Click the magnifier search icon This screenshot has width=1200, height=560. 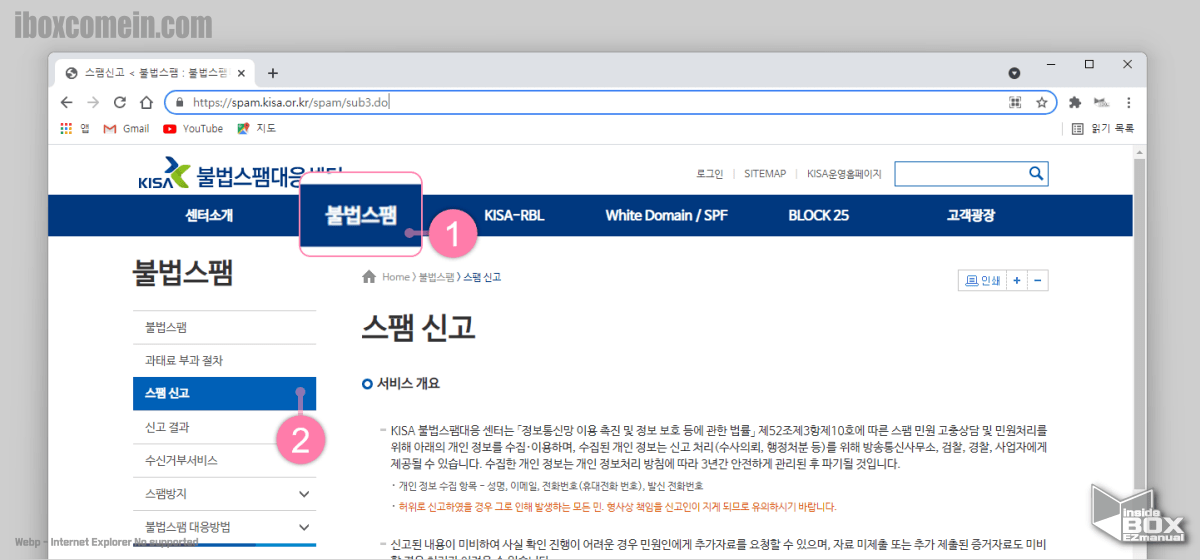1036,173
